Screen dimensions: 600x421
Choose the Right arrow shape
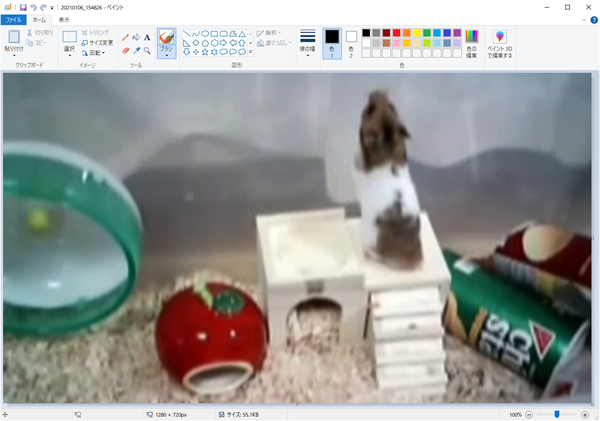223,43
